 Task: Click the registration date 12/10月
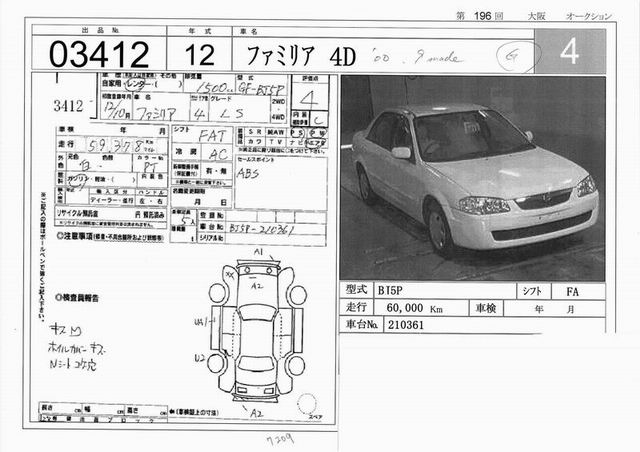click(117, 110)
